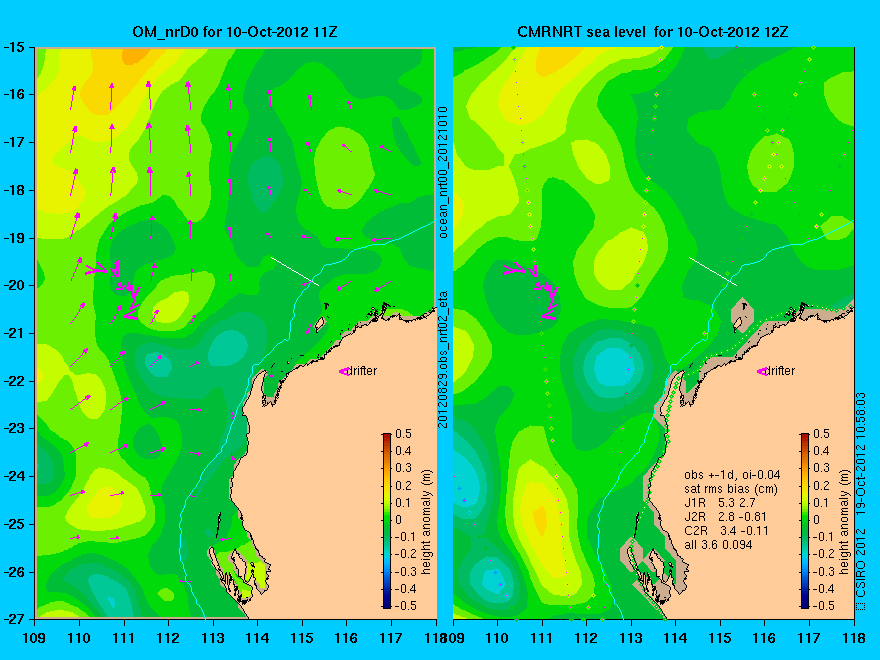Viewport: 880px width, 660px height.
Task: Click the white transect line in CMRNRT map
Action: coord(713,272)
